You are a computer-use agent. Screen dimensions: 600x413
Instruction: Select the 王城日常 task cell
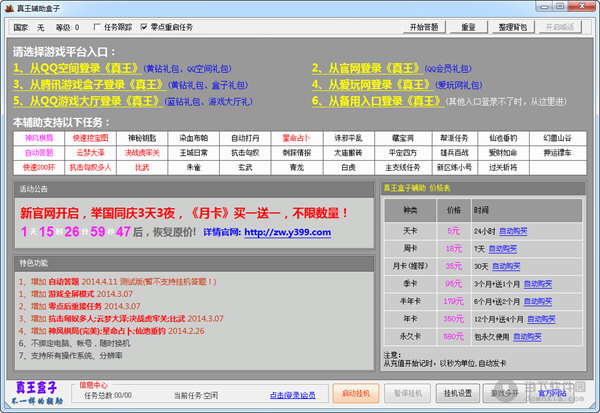pyautogui.click(x=194, y=153)
